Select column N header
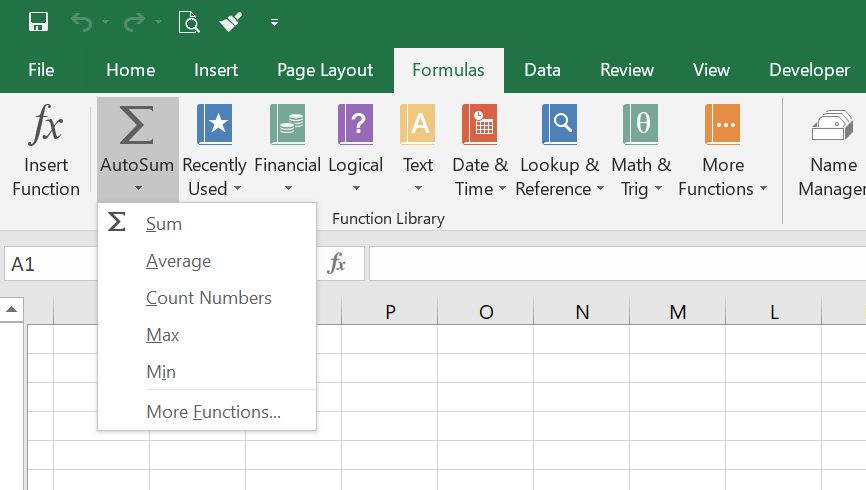 pyautogui.click(x=582, y=312)
